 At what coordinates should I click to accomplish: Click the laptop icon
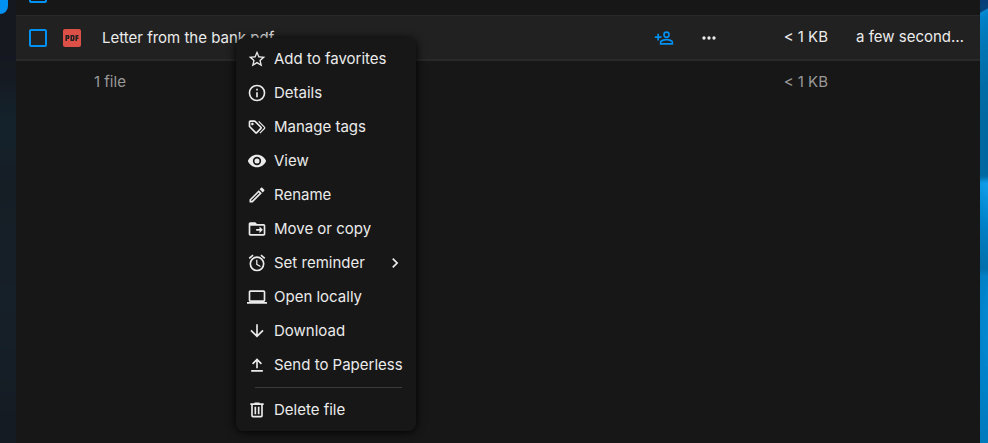point(256,297)
